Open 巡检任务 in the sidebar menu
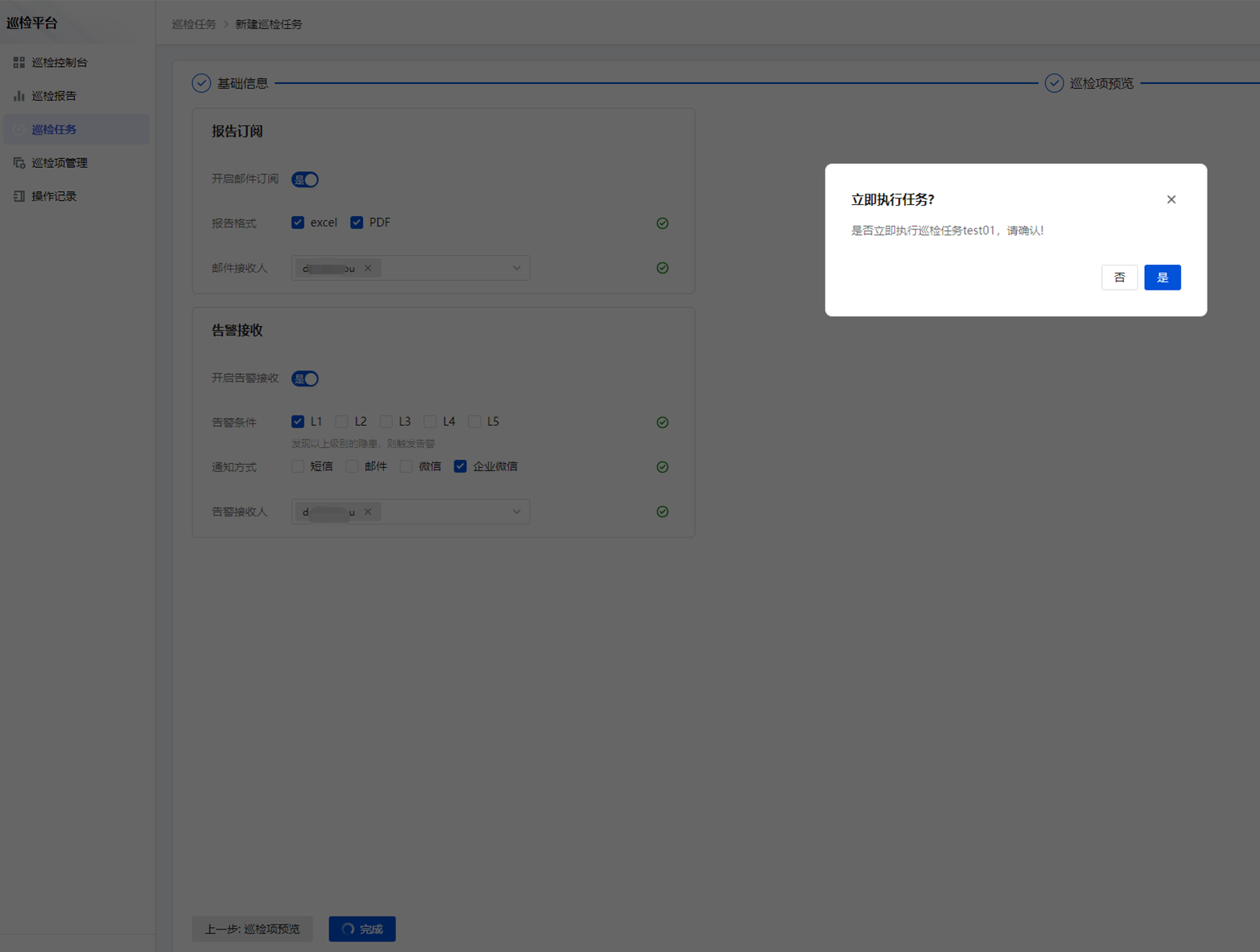 (x=54, y=129)
